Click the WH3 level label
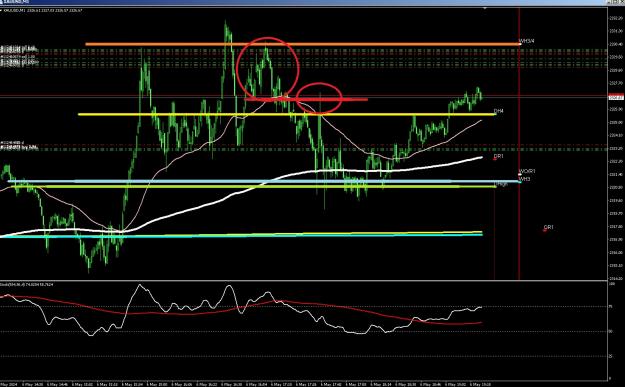 pyautogui.click(x=525, y=179)
